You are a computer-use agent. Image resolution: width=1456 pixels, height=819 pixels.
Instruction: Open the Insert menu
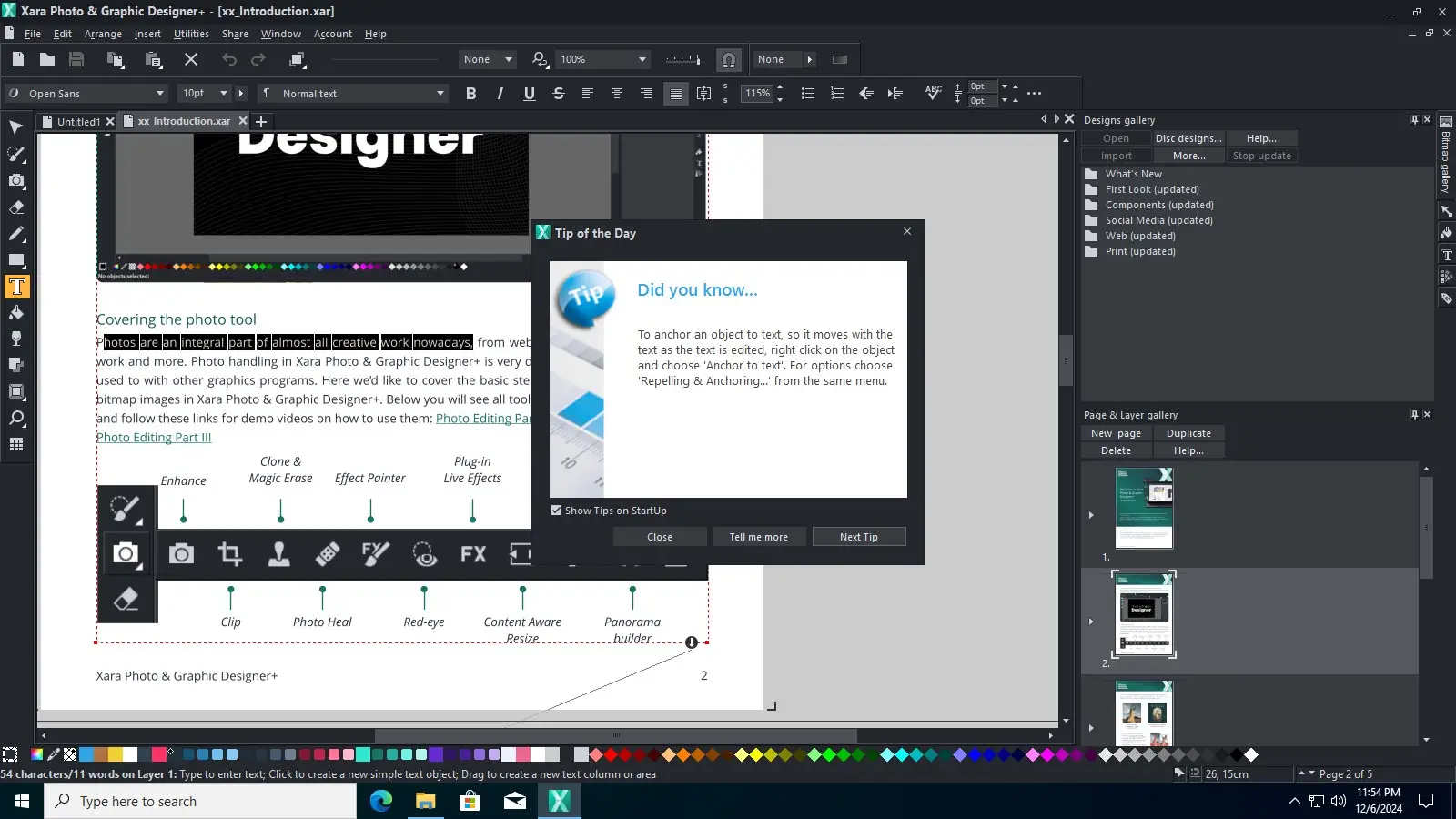coord(147,34)
